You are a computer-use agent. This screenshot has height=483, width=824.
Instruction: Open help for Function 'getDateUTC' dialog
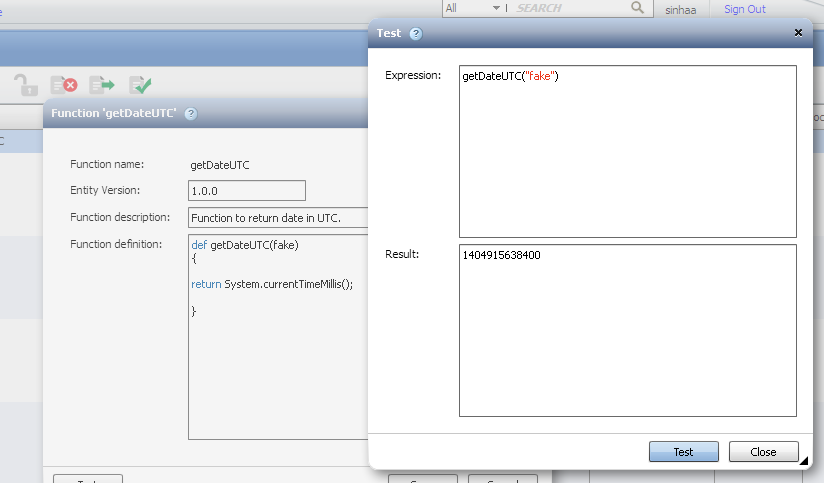(x=191, y=114)
